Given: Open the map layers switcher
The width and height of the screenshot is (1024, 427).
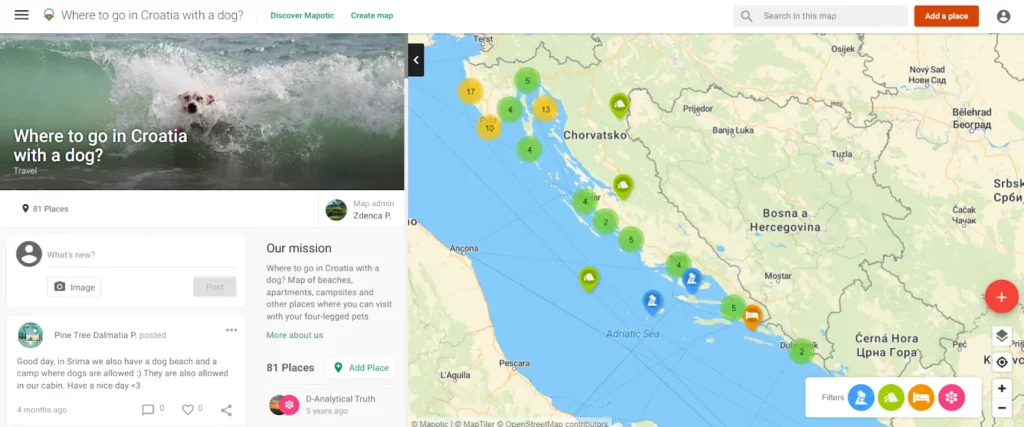Looking at the screenshot, I should [x=1002, y=336].
